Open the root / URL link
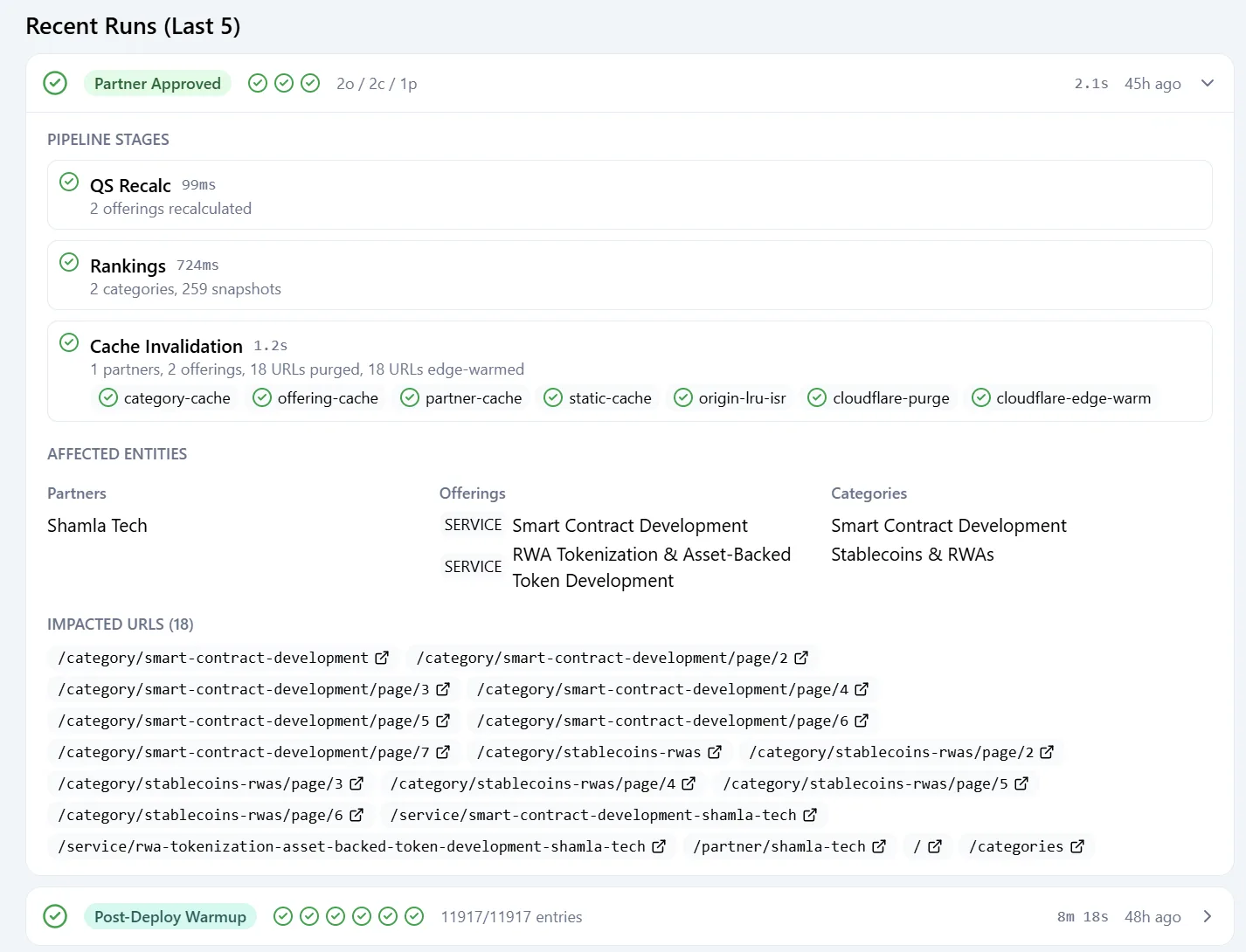 tap(927, 846)
